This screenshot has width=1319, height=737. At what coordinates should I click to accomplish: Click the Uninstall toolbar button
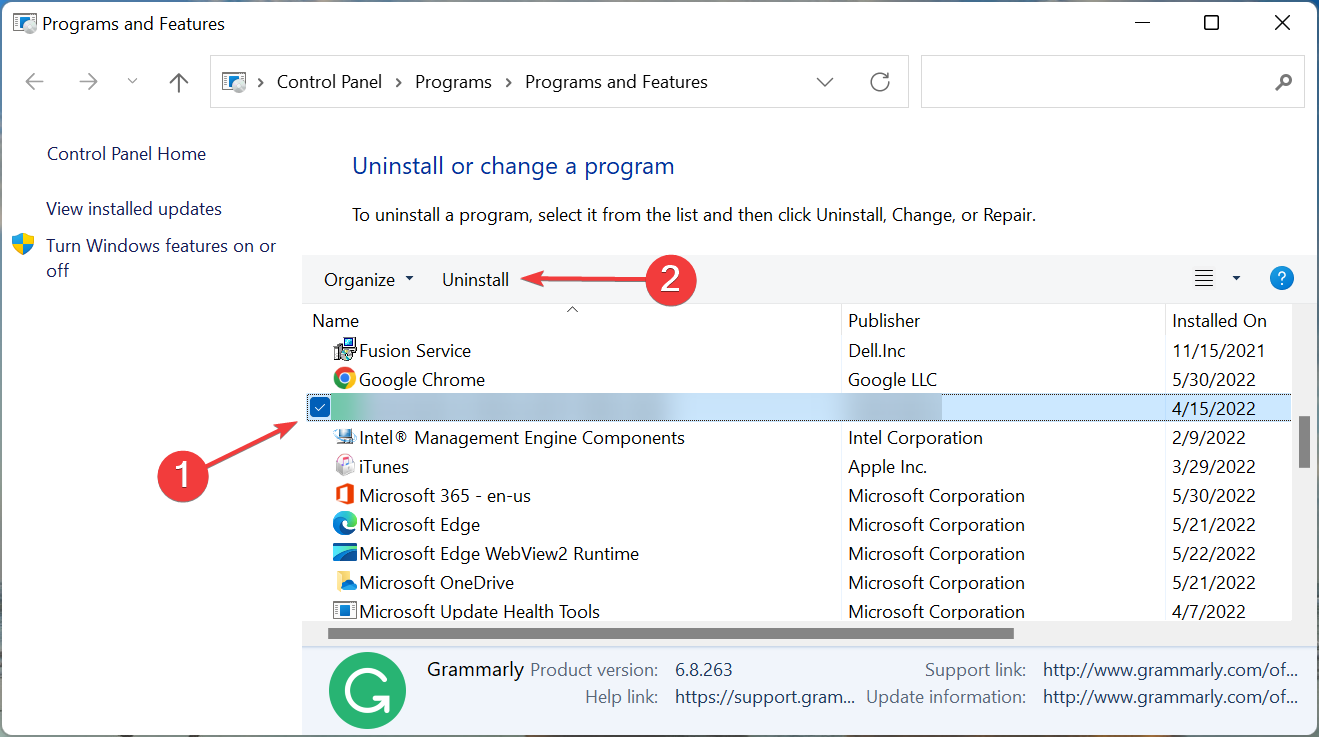click(x=476, y=280)
